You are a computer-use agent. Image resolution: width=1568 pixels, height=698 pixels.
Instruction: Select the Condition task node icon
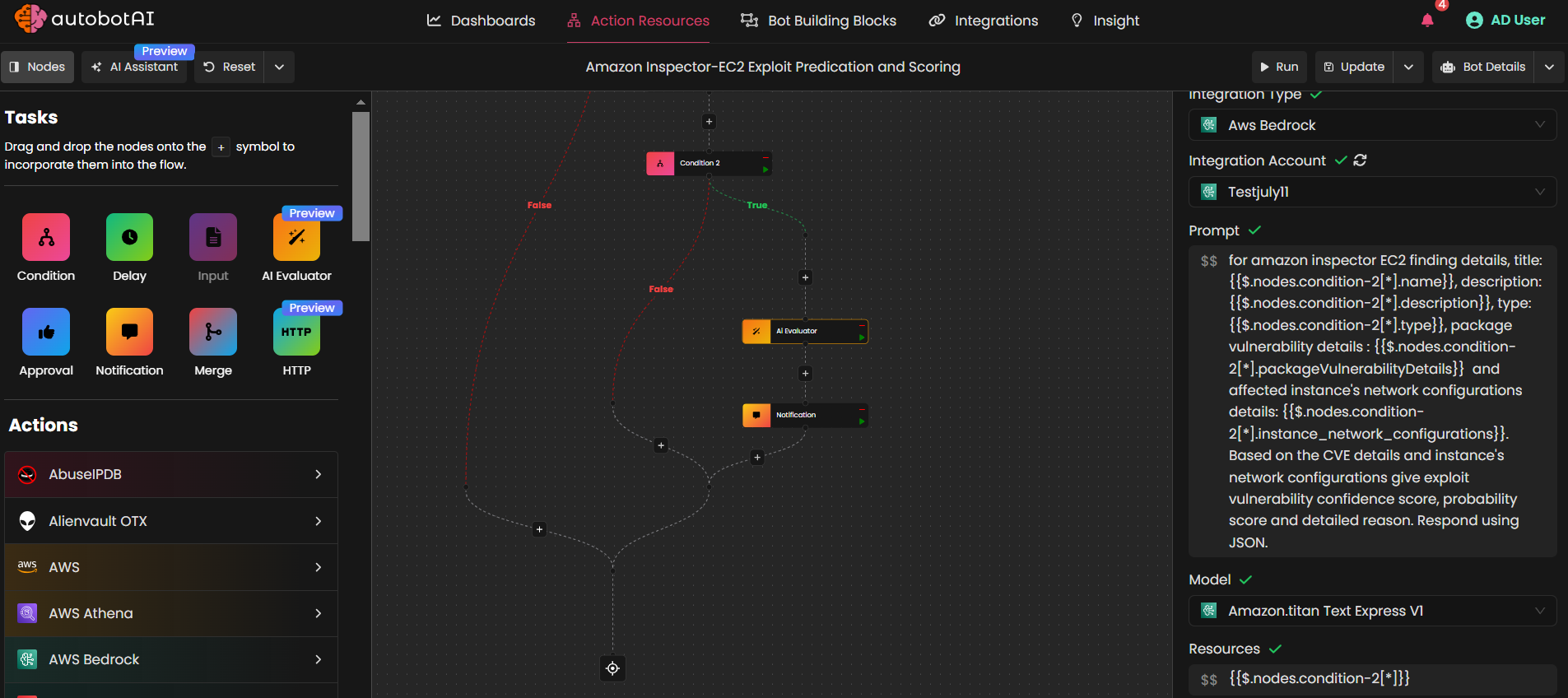pyautogui.click(x=46, y=237)
